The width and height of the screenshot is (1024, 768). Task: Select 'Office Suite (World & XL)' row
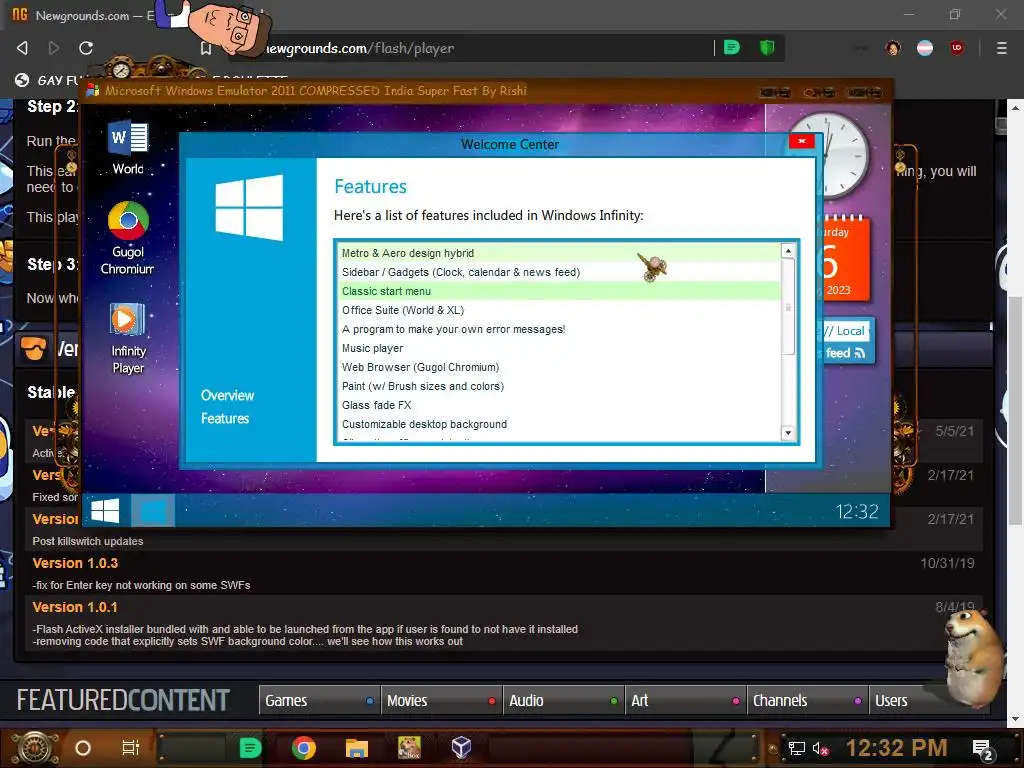tap(559, 310)
